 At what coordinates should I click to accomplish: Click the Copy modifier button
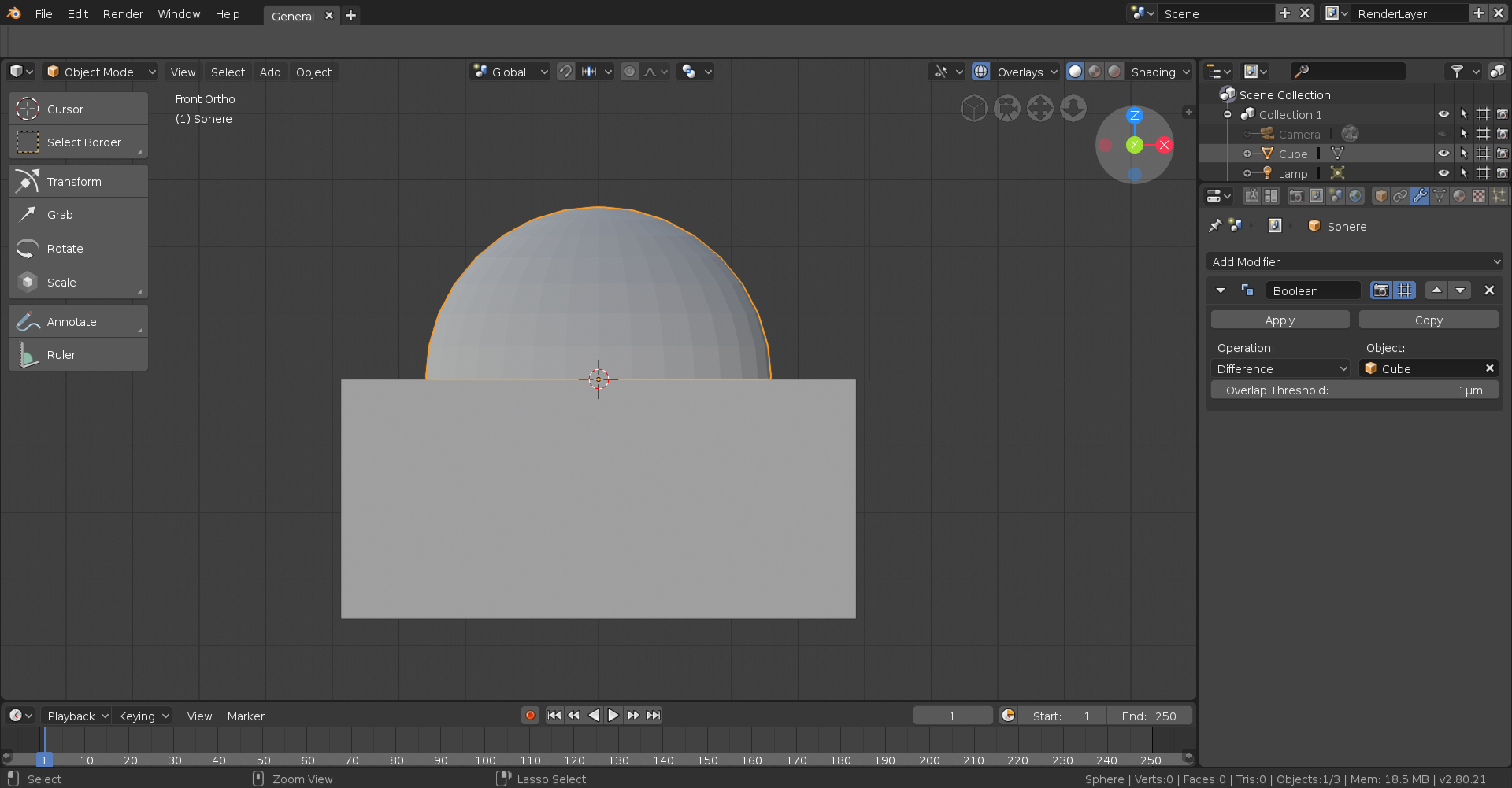(x=1428, y=320)
